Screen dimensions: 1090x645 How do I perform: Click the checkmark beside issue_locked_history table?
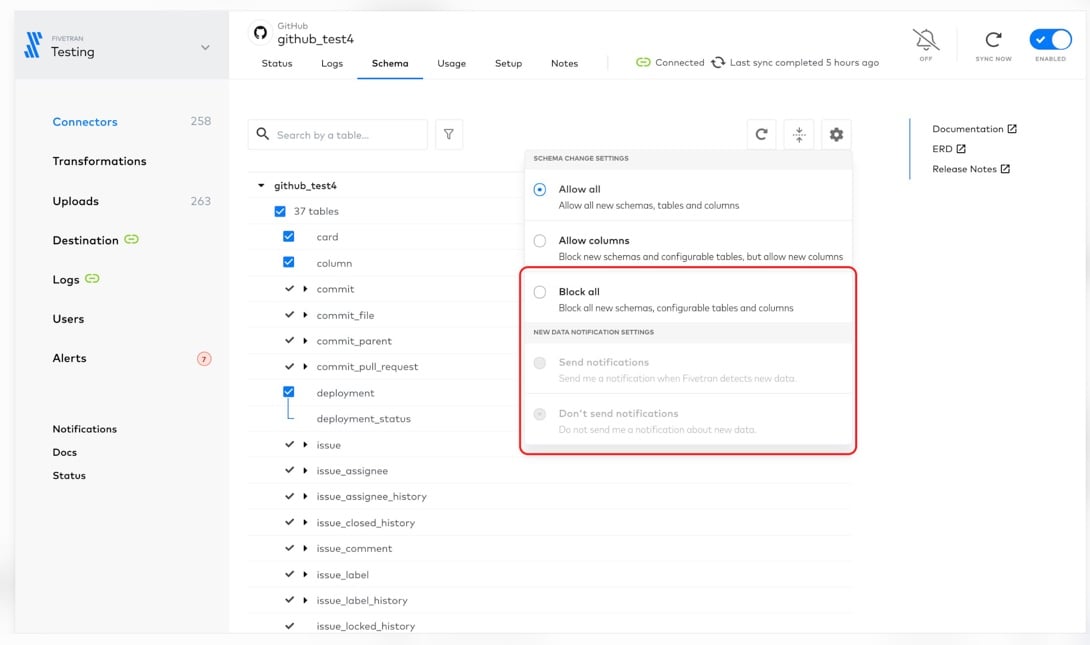[289, 626]
